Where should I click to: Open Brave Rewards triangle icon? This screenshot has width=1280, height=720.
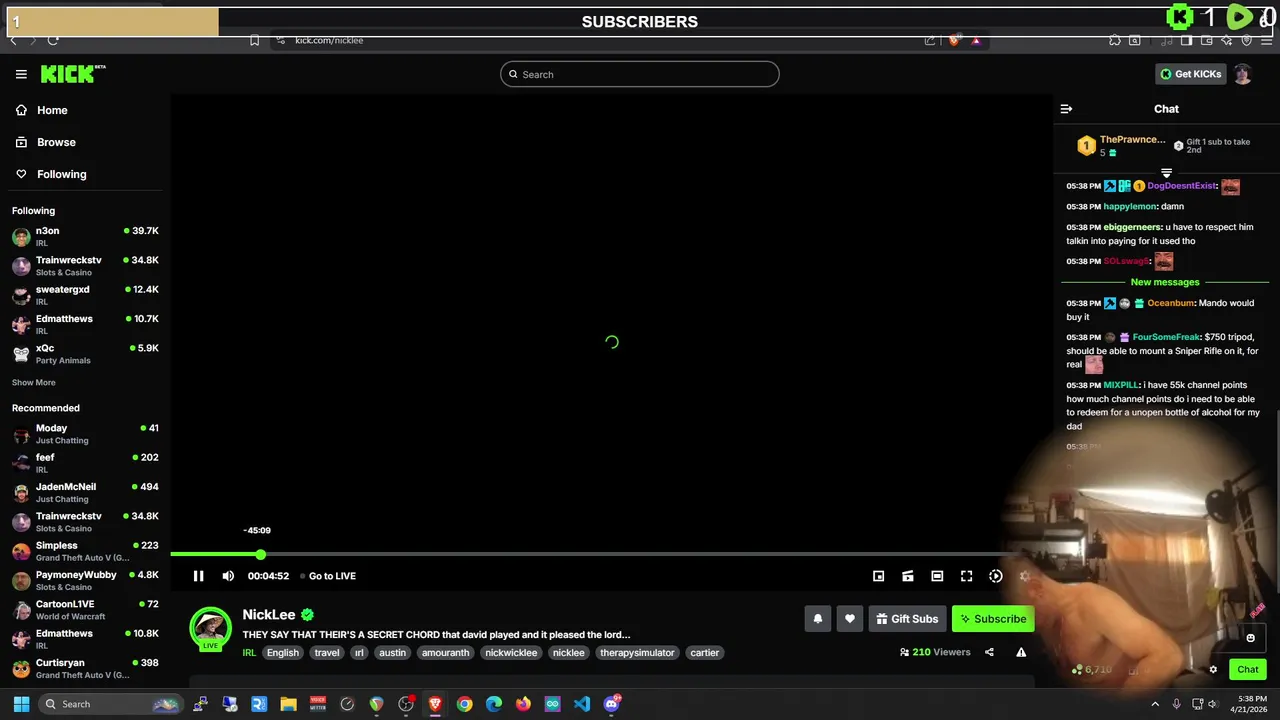tap(976, 40)
